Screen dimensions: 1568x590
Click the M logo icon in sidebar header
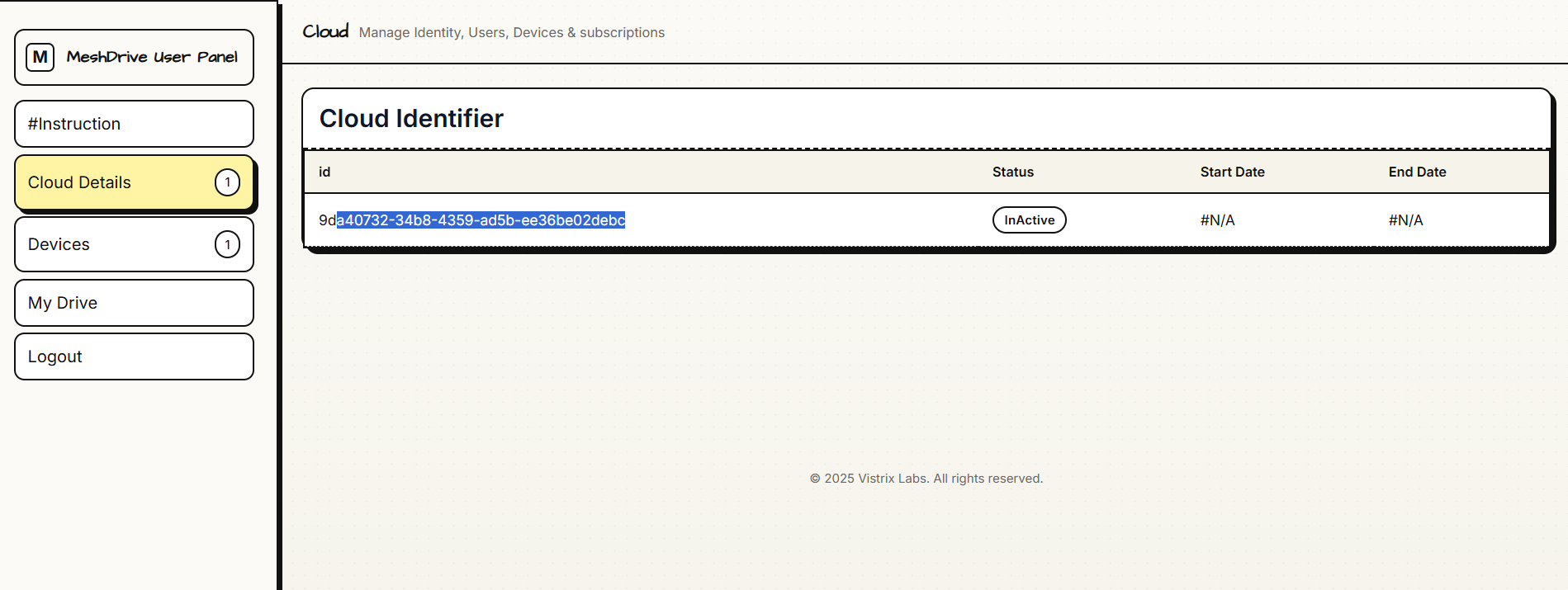[40, 57]
